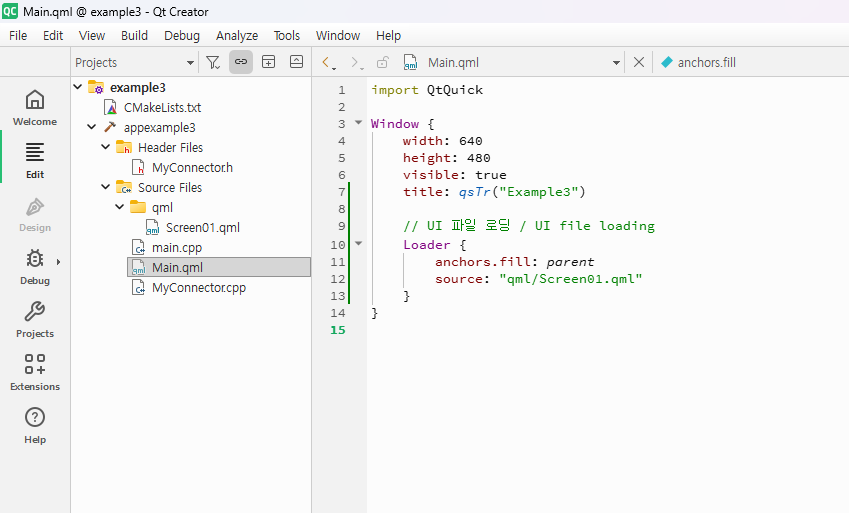This screenshot has height=513, width=849.
Task: Go back in editor navigation history
Action: tap(327, 62)
